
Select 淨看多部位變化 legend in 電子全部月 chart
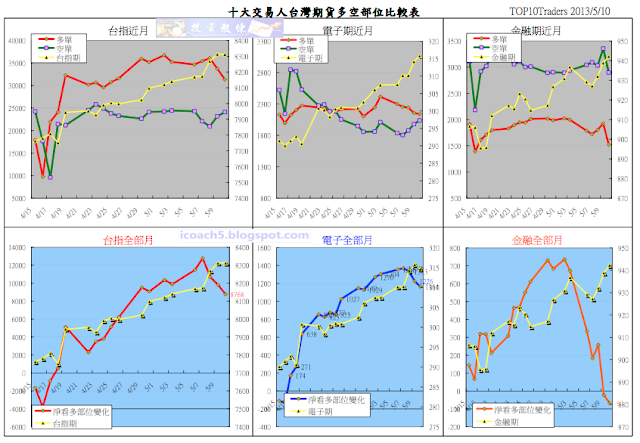coord(328,400)
